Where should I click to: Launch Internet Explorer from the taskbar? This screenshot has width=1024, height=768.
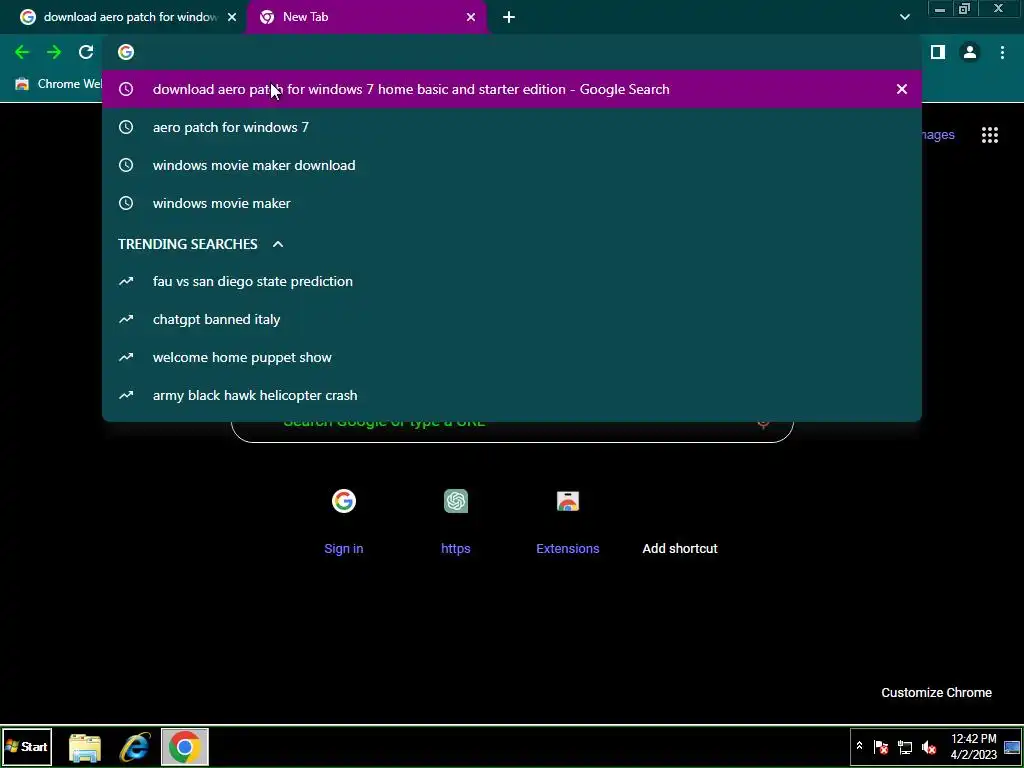[135, 747]
